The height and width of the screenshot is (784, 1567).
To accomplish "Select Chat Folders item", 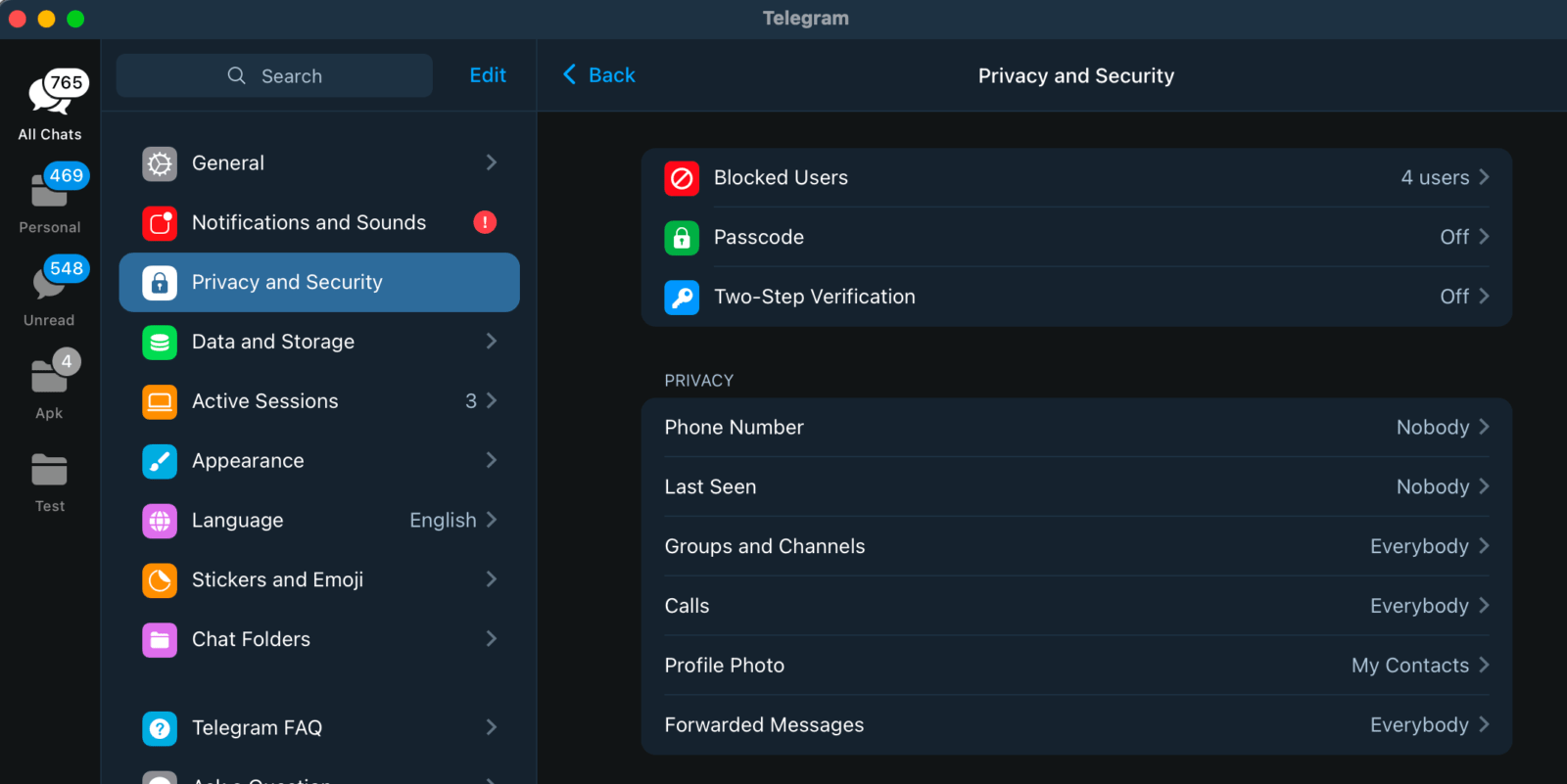I will click(319, 640).
